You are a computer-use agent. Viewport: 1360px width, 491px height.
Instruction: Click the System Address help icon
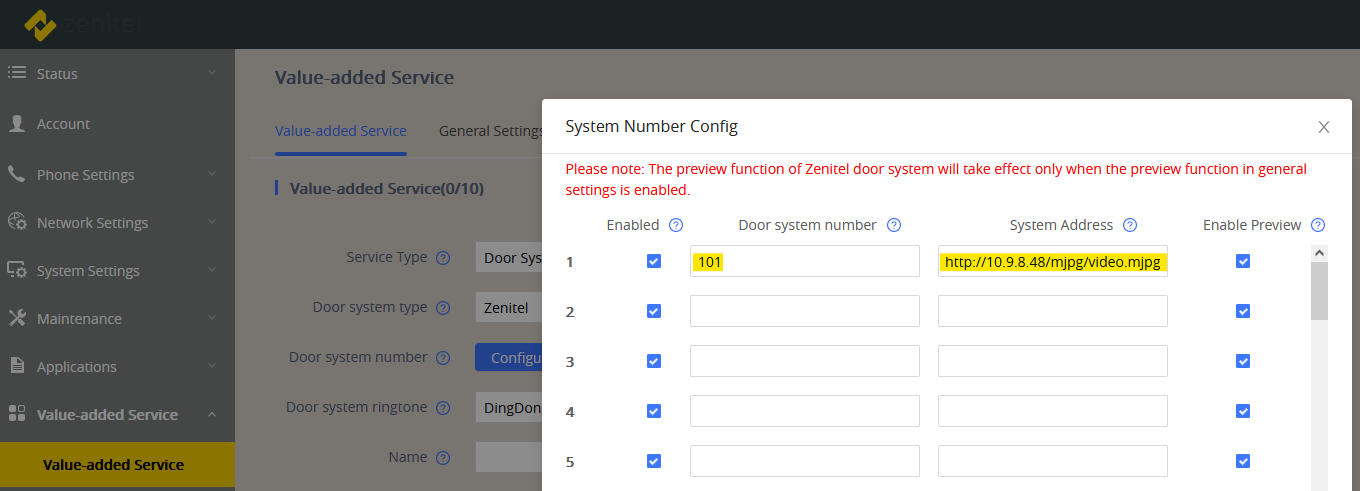coord(1130,225)
